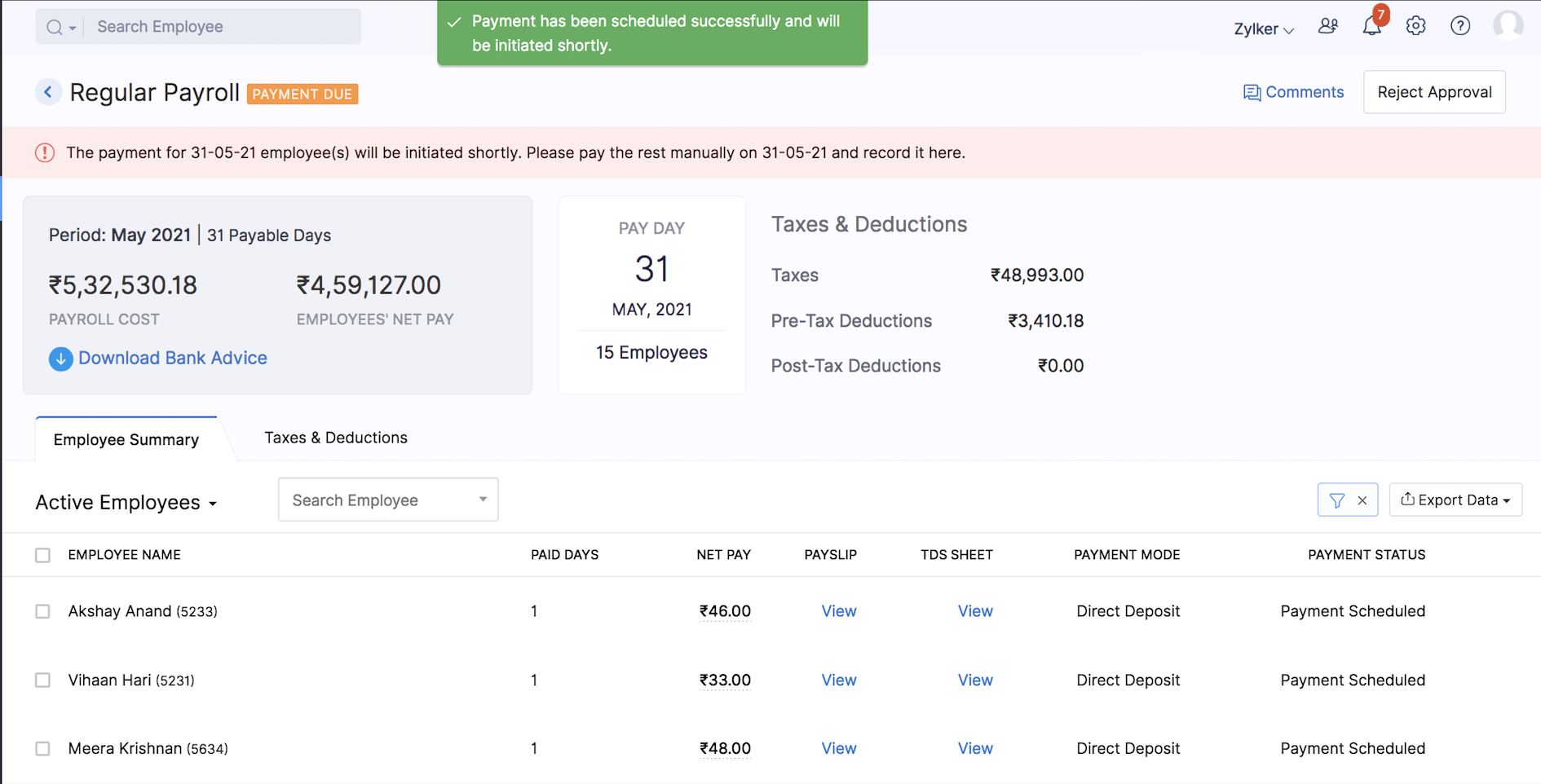Click the filter funnel icon
The width and height of the screenshot is (1541, 784).
coord(1336,500)
